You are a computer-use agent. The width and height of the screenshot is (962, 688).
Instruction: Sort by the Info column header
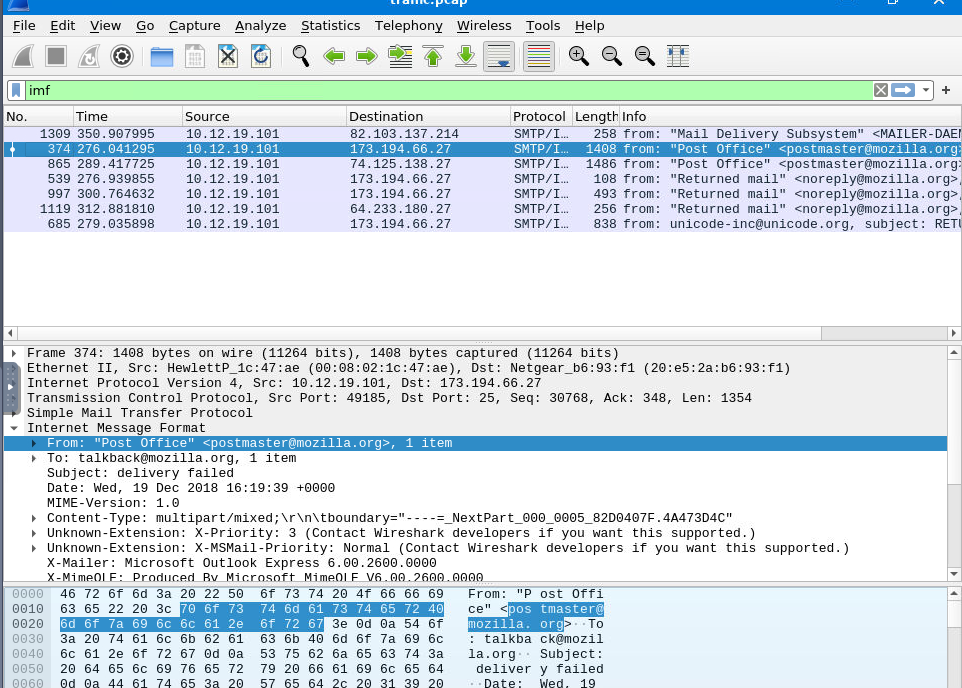coord(790,117)
